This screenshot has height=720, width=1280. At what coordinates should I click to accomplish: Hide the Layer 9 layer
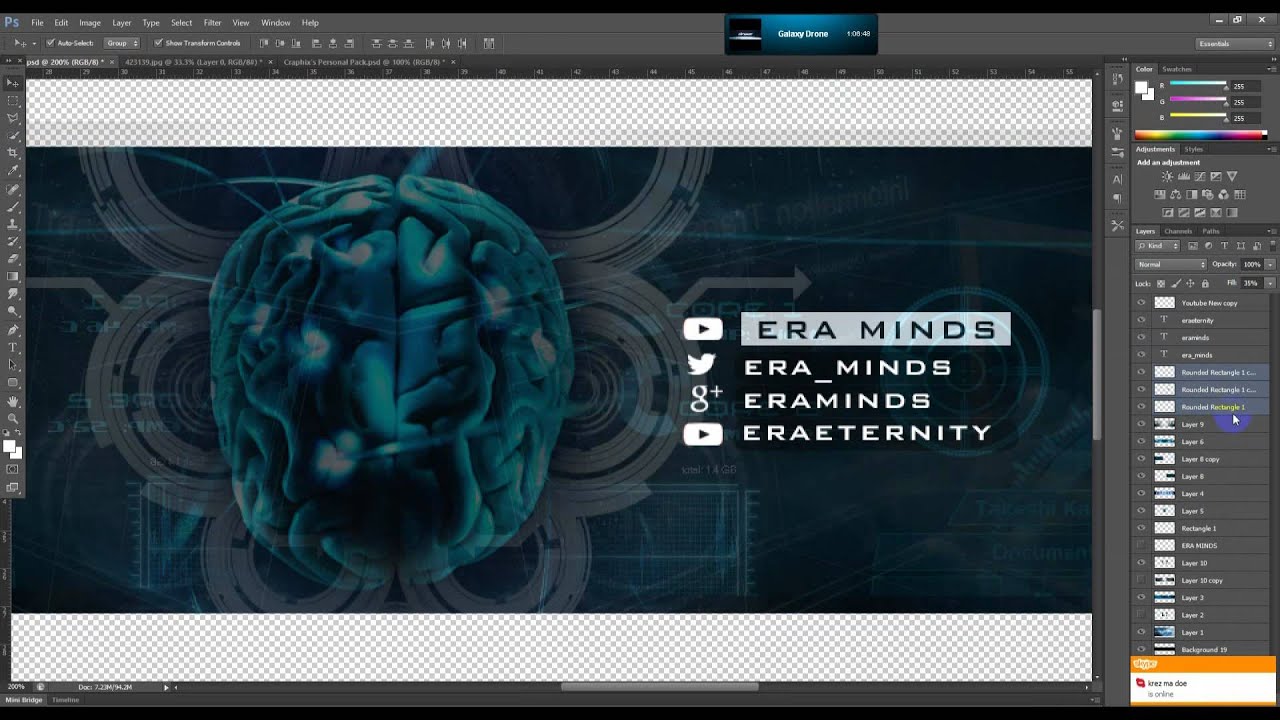1141,424
